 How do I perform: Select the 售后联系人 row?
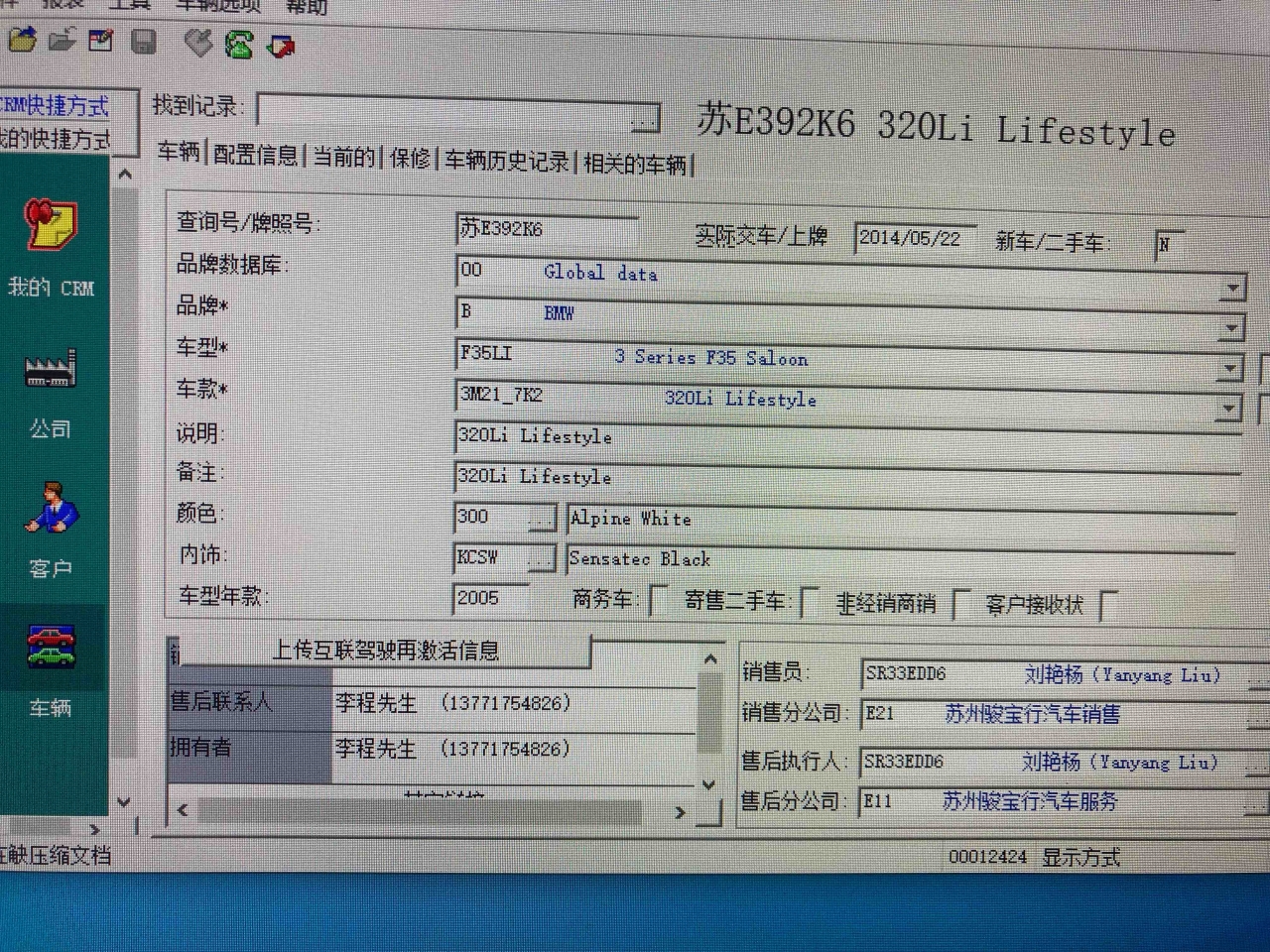click(433, 703)
